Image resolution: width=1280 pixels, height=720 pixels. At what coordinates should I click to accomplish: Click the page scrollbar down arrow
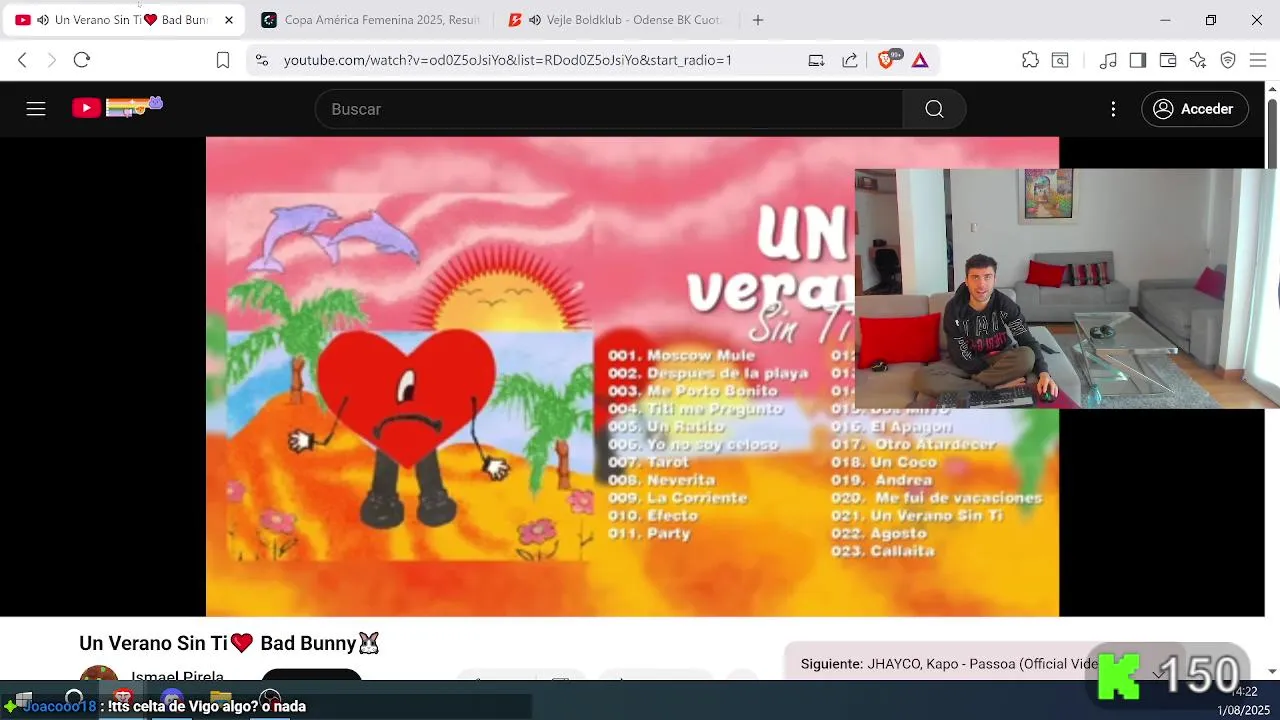[1272, 671]
